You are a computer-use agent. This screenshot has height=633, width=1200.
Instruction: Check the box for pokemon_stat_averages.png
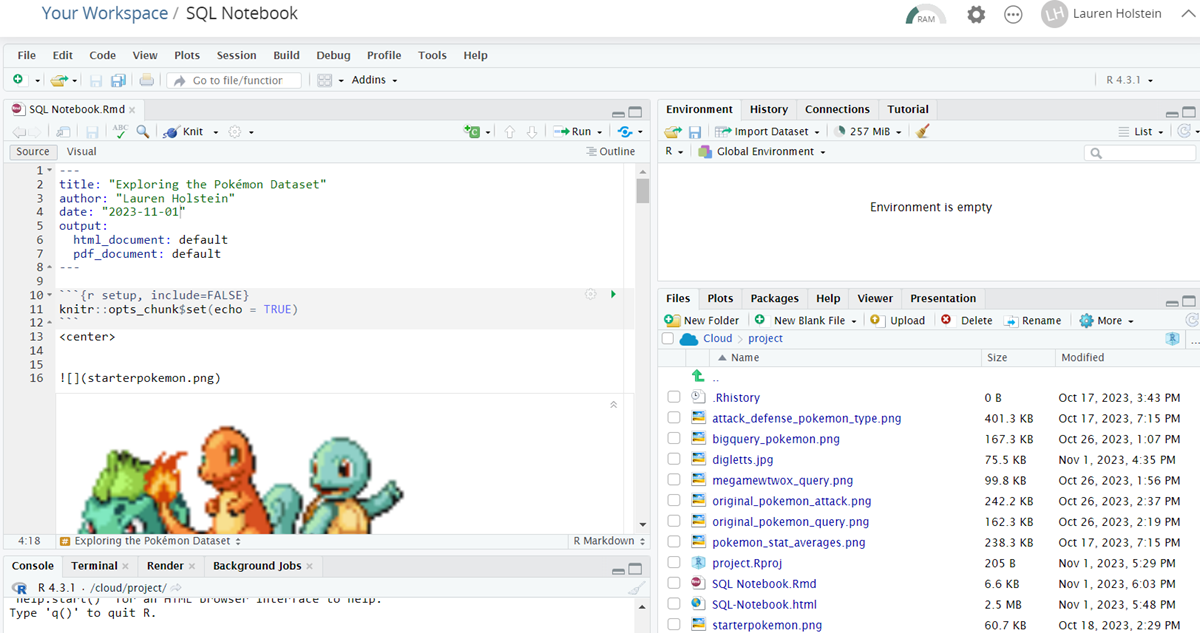674,542
